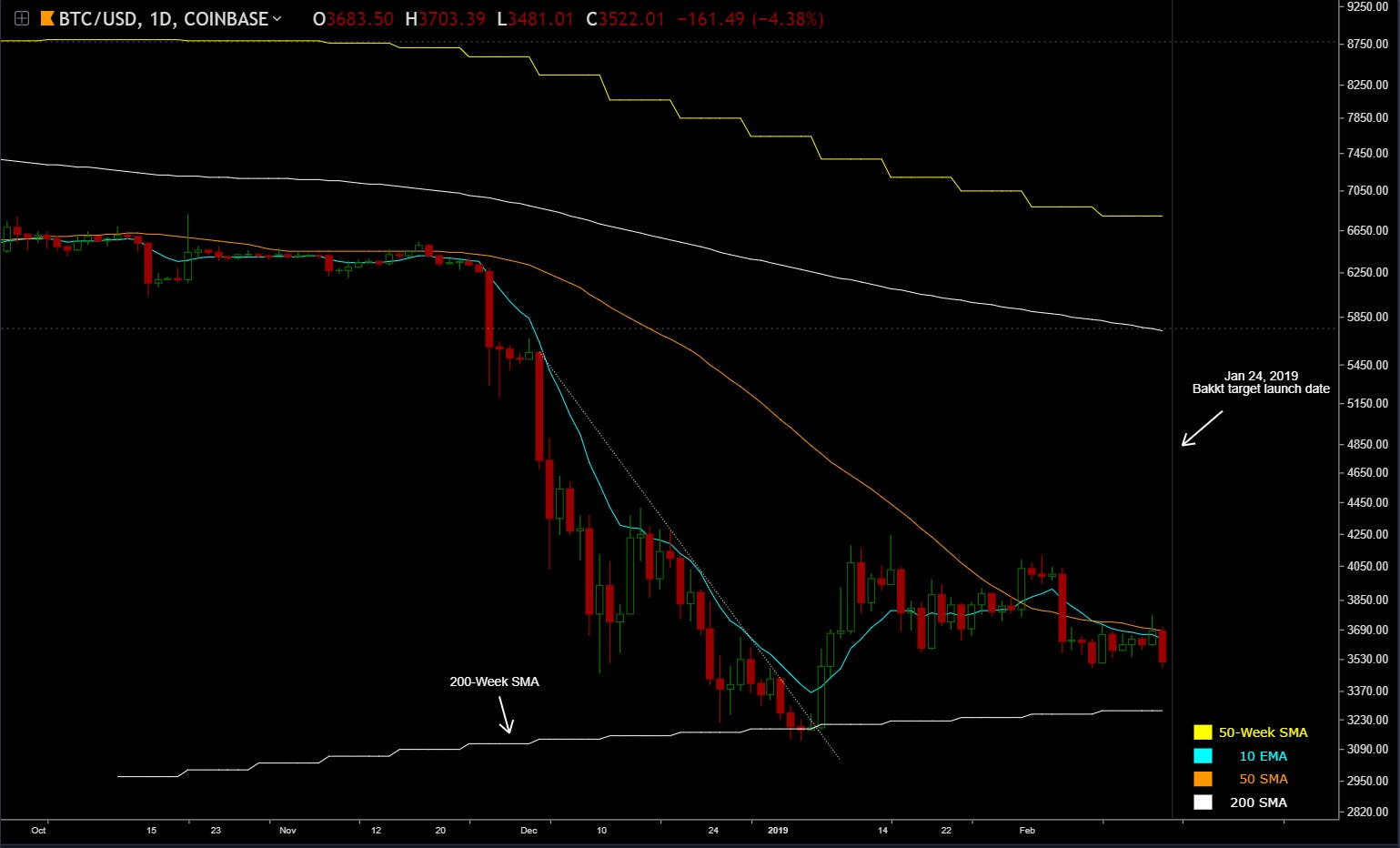Click the 8250.00 price axis label

pos(1367,85)
